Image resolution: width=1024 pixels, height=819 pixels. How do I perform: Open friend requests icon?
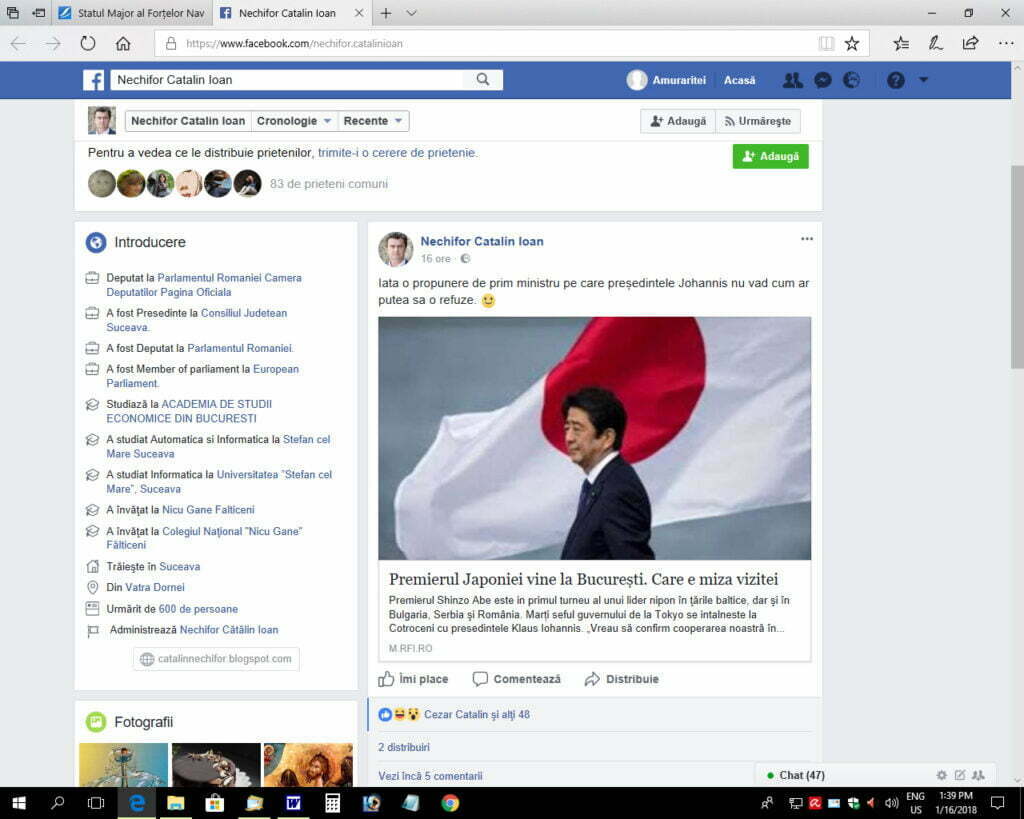pyautogui.click(x=792, y=80)
